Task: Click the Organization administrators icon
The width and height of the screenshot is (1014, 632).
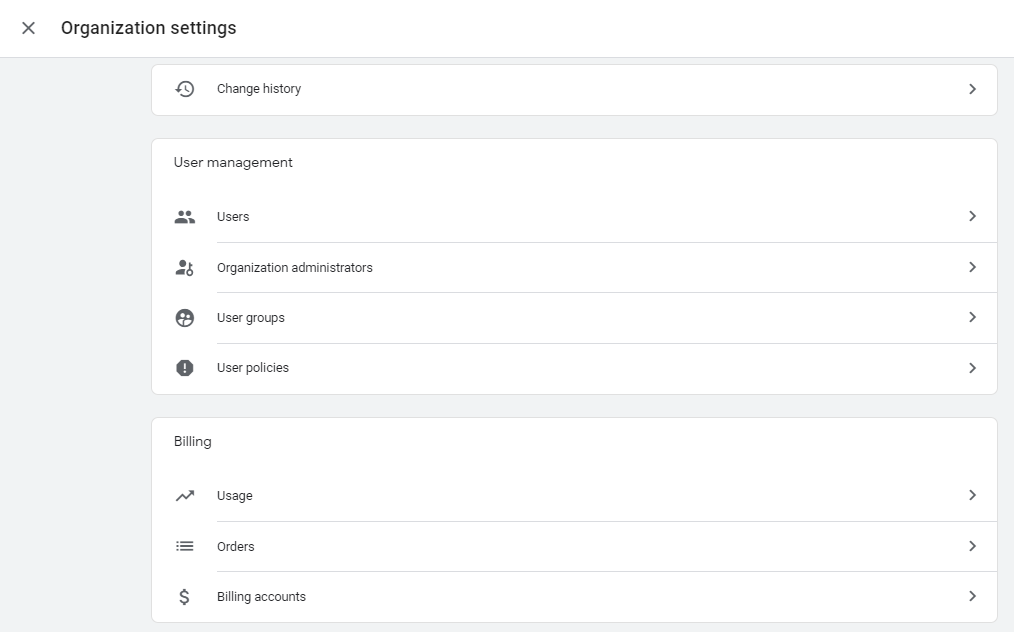Action: point(184,268)
